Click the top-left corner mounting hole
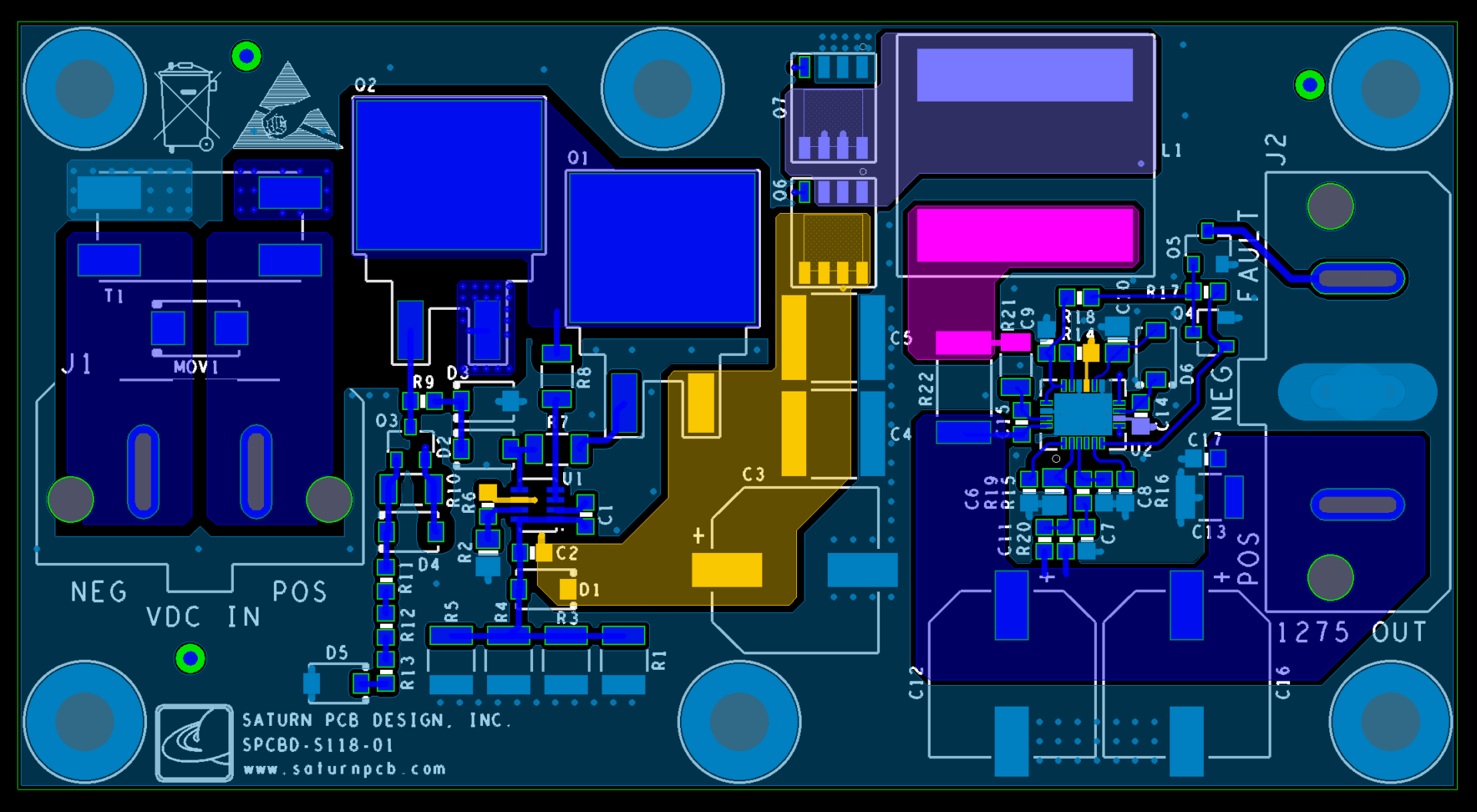 coord(85,88)
